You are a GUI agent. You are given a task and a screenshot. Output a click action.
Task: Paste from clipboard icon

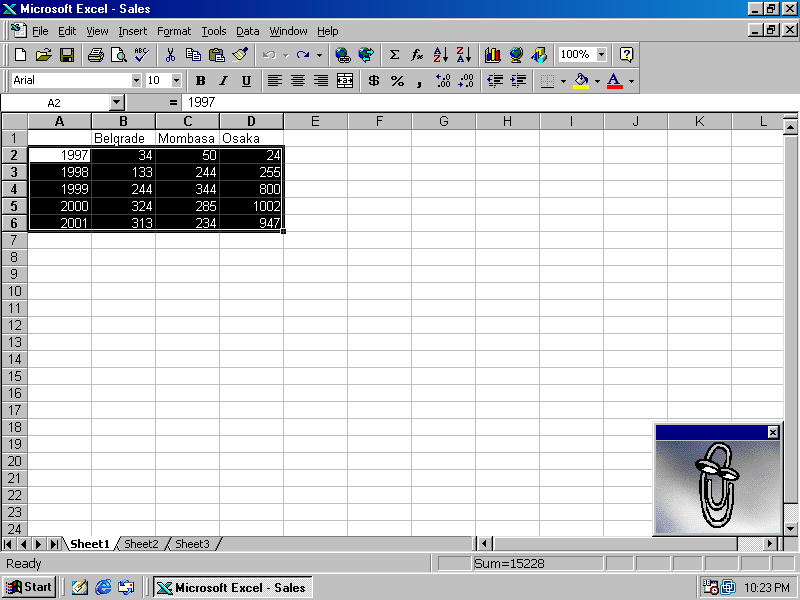point(216,55)
